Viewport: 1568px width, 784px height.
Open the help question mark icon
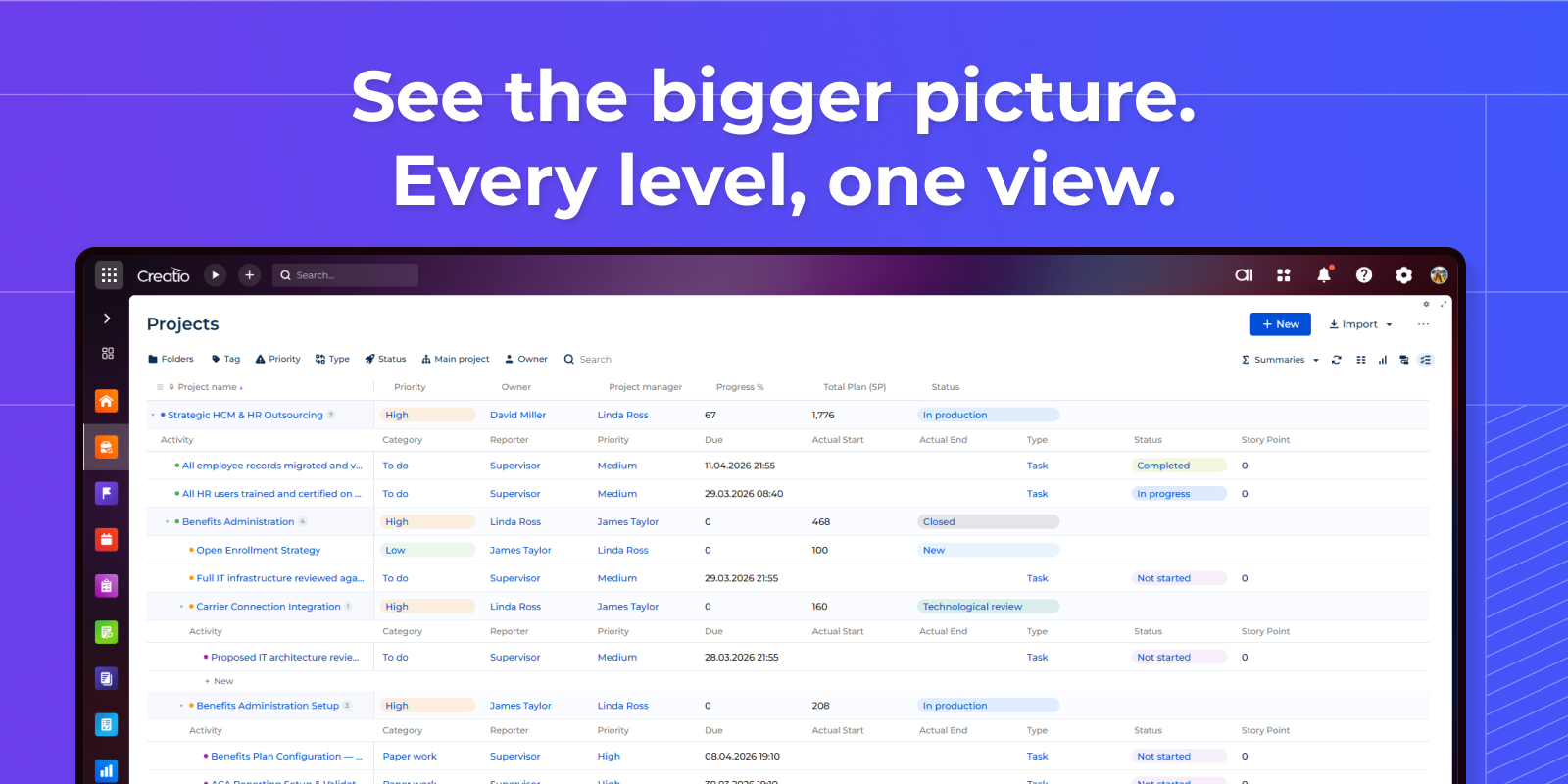click(x=1363, y=275)
